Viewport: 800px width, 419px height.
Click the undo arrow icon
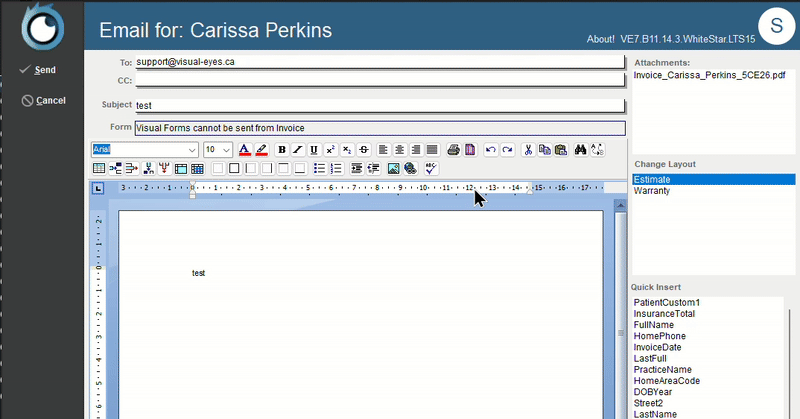coord(490,150)
